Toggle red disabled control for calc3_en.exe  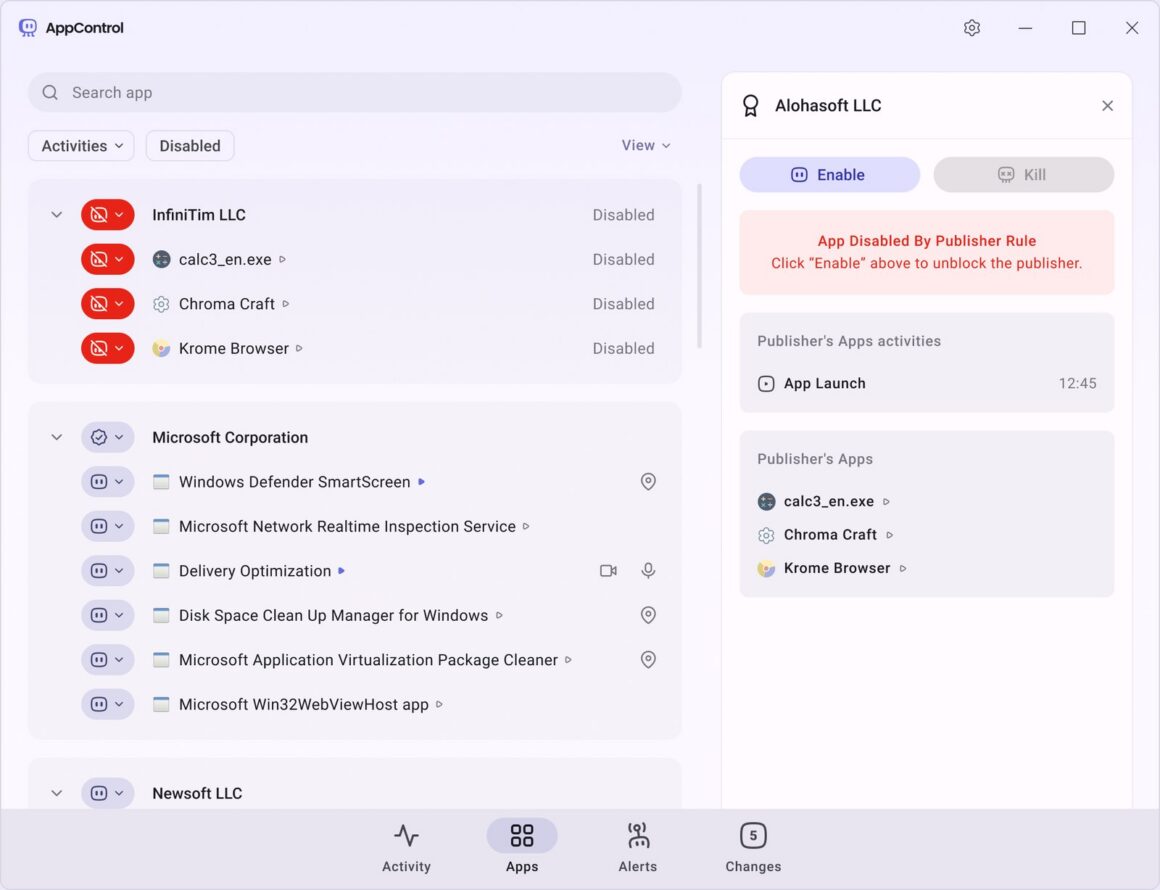pos(107,259)
